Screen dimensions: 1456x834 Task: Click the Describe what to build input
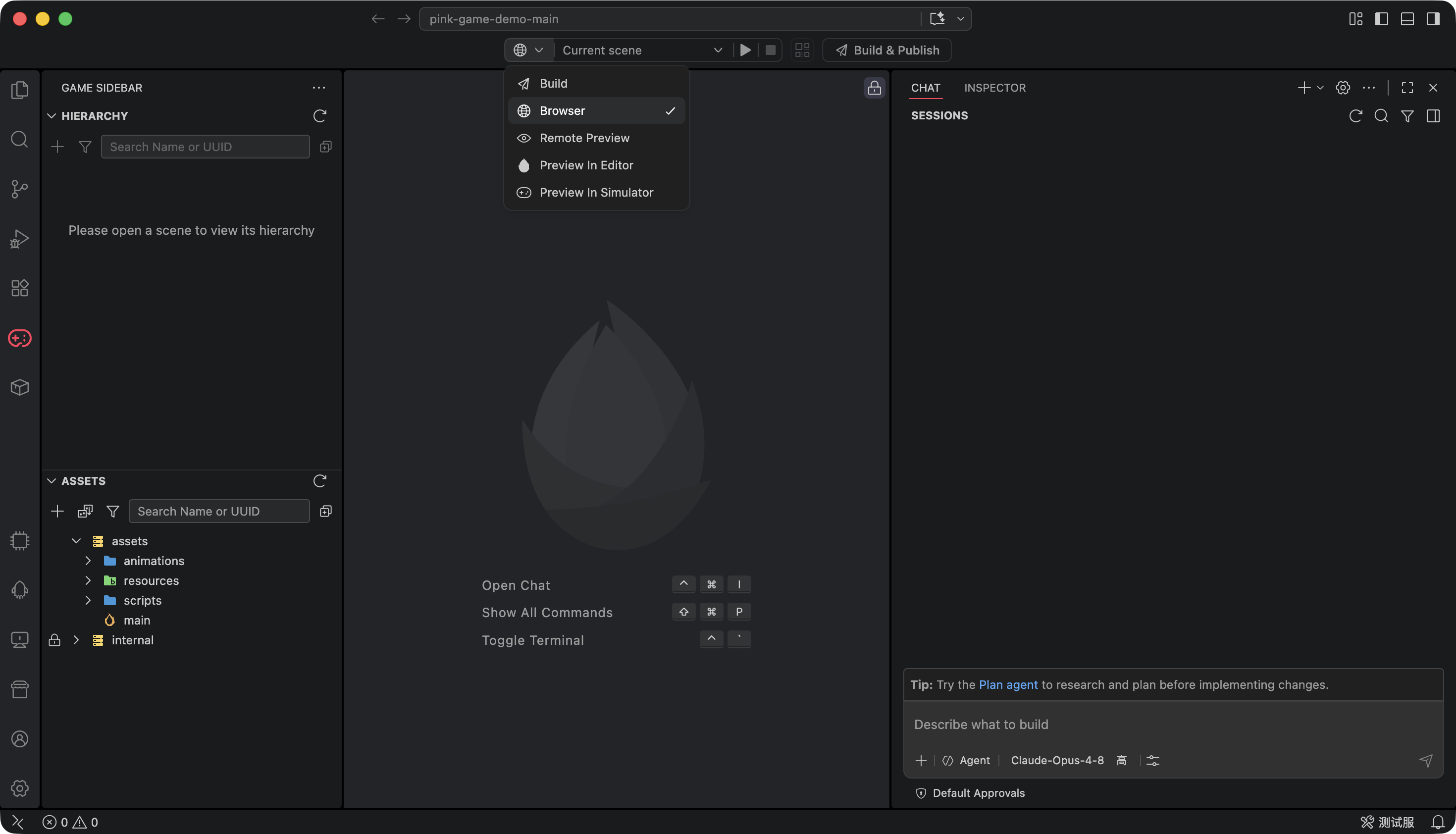coord(1173,725)
